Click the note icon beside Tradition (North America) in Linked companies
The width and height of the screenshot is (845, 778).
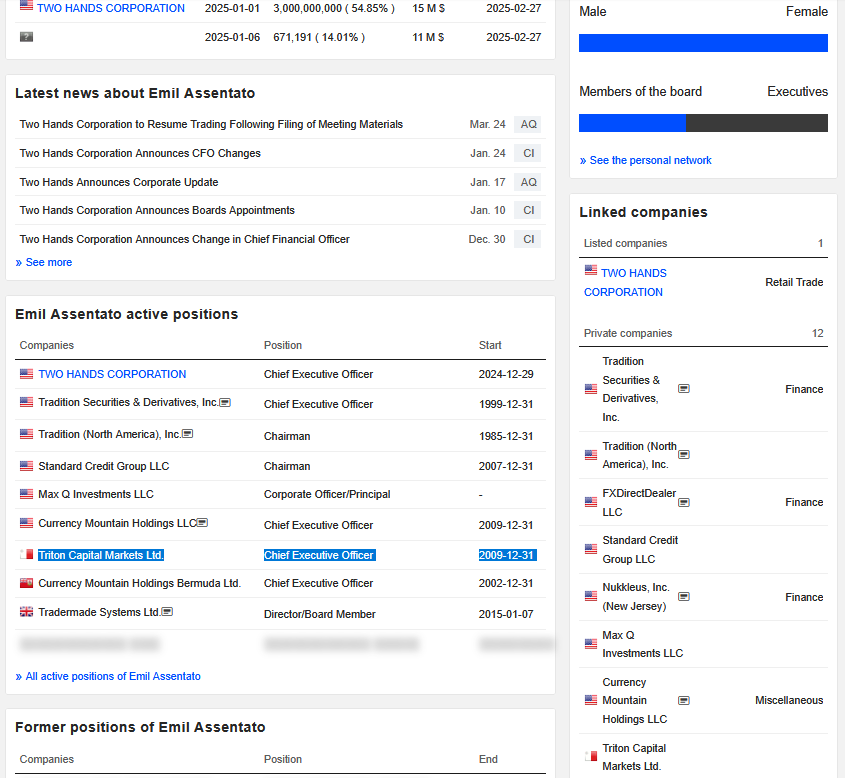point(684,455)
